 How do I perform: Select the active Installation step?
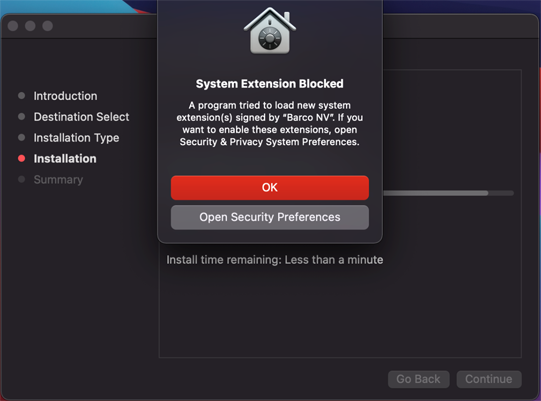[65, 158]
